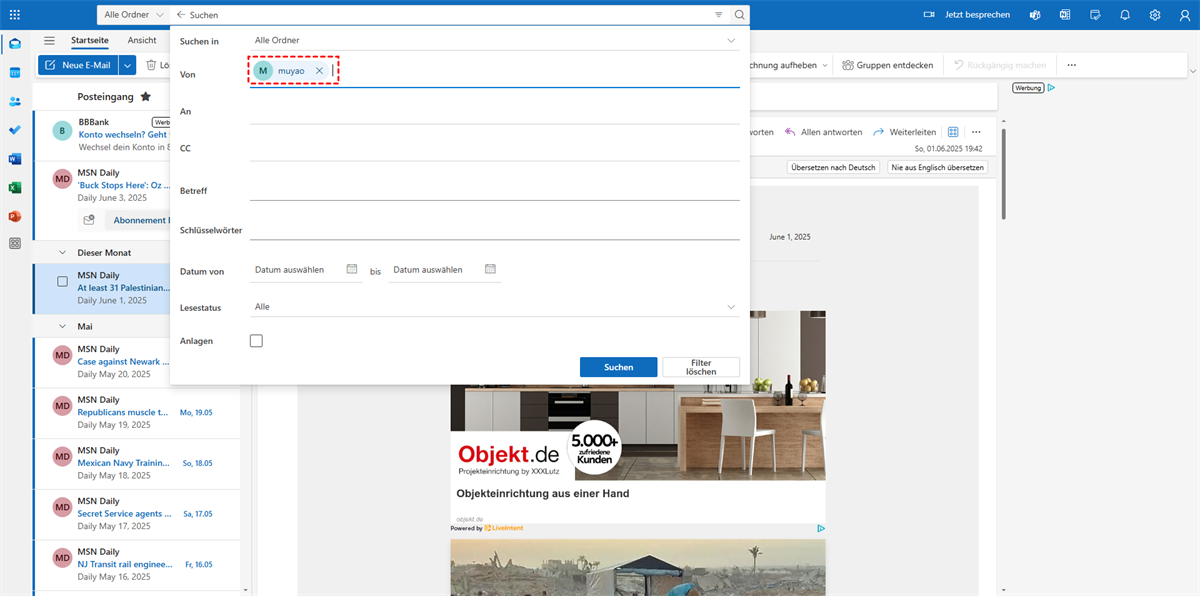Click into the Schlüsselwörter field
The image size is (1200, 596).
(495, 230)
